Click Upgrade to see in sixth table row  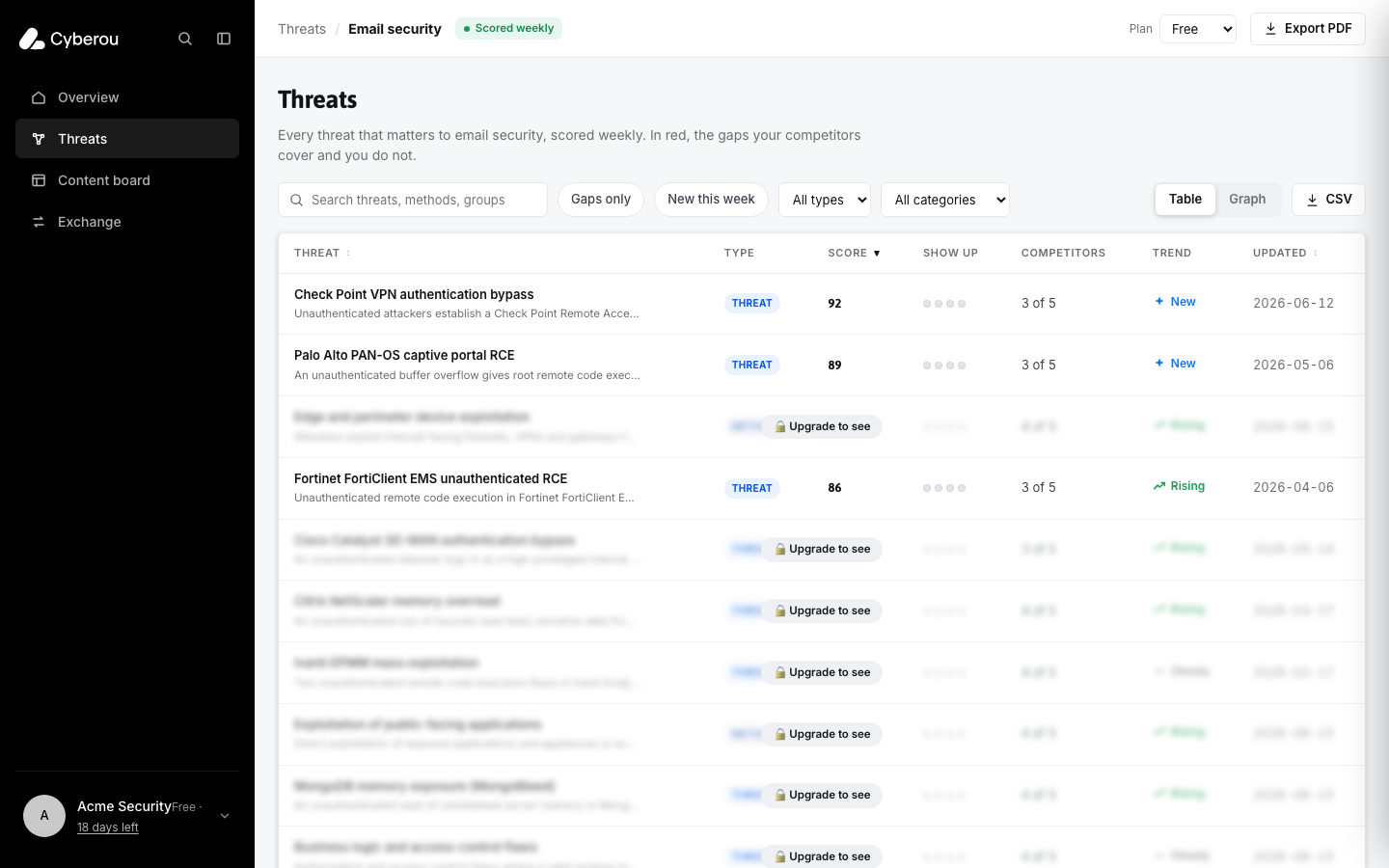(x=823, y=610)
